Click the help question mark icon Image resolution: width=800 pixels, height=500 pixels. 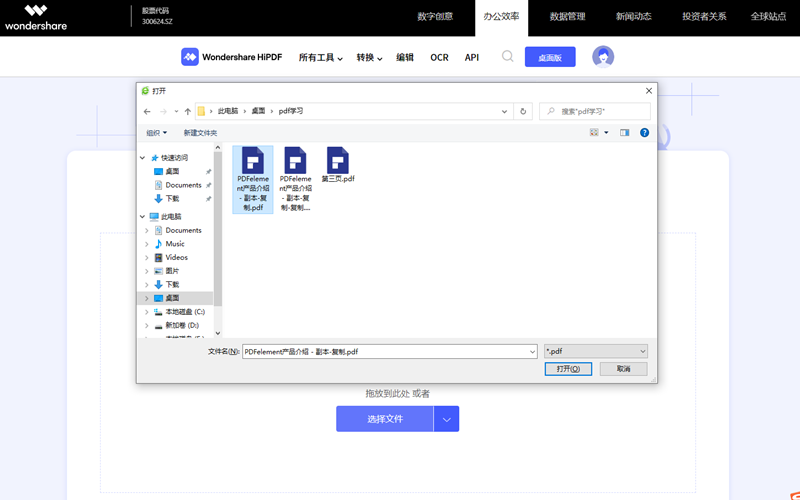click(644, 132)
